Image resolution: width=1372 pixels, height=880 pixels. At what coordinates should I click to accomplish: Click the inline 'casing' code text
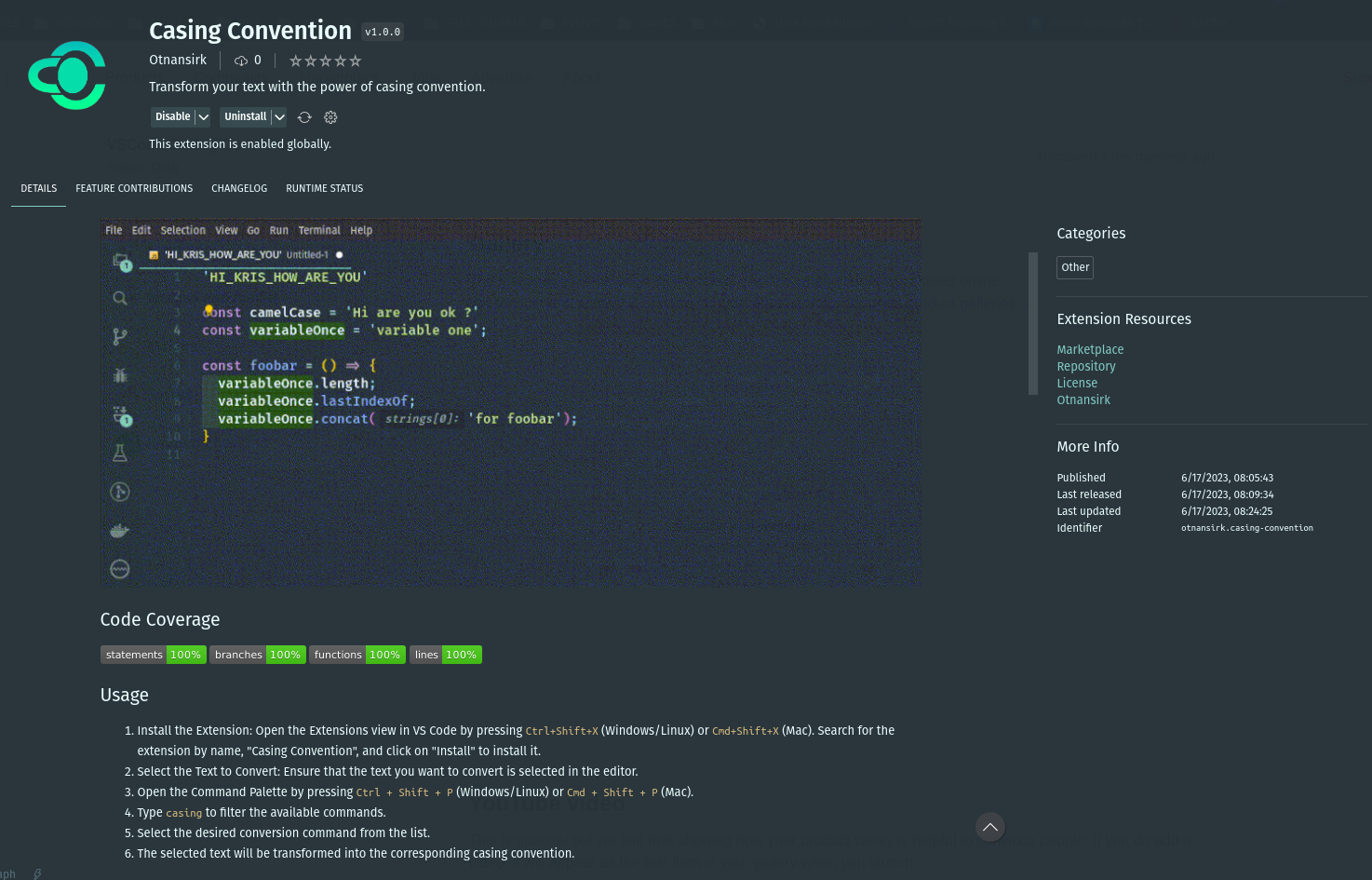pos(183,813)
